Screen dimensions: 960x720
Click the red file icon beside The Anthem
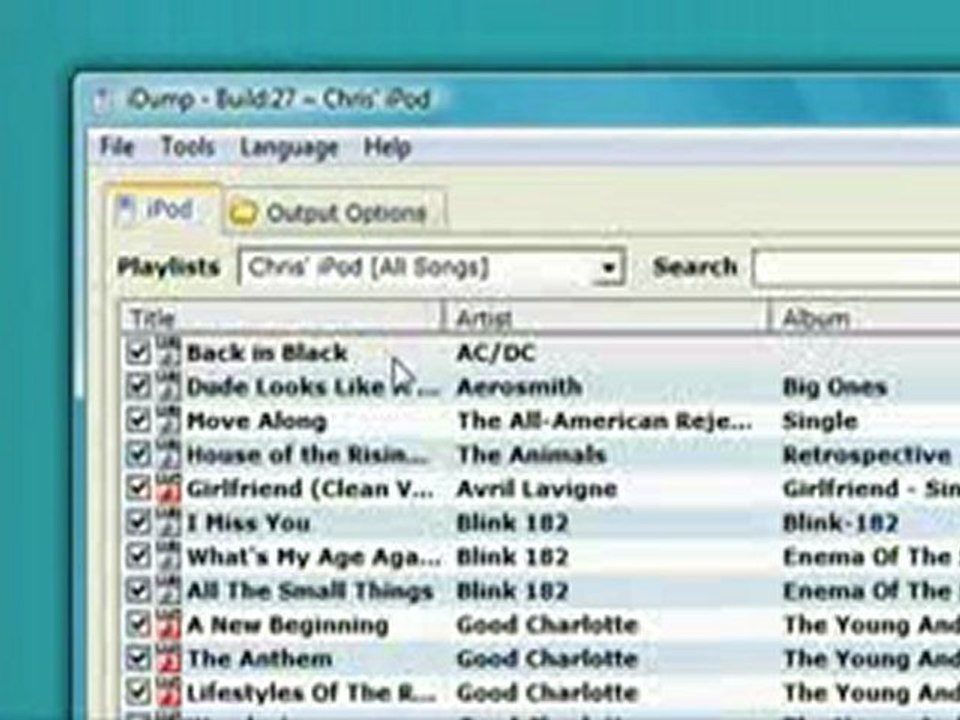(168, 658)
